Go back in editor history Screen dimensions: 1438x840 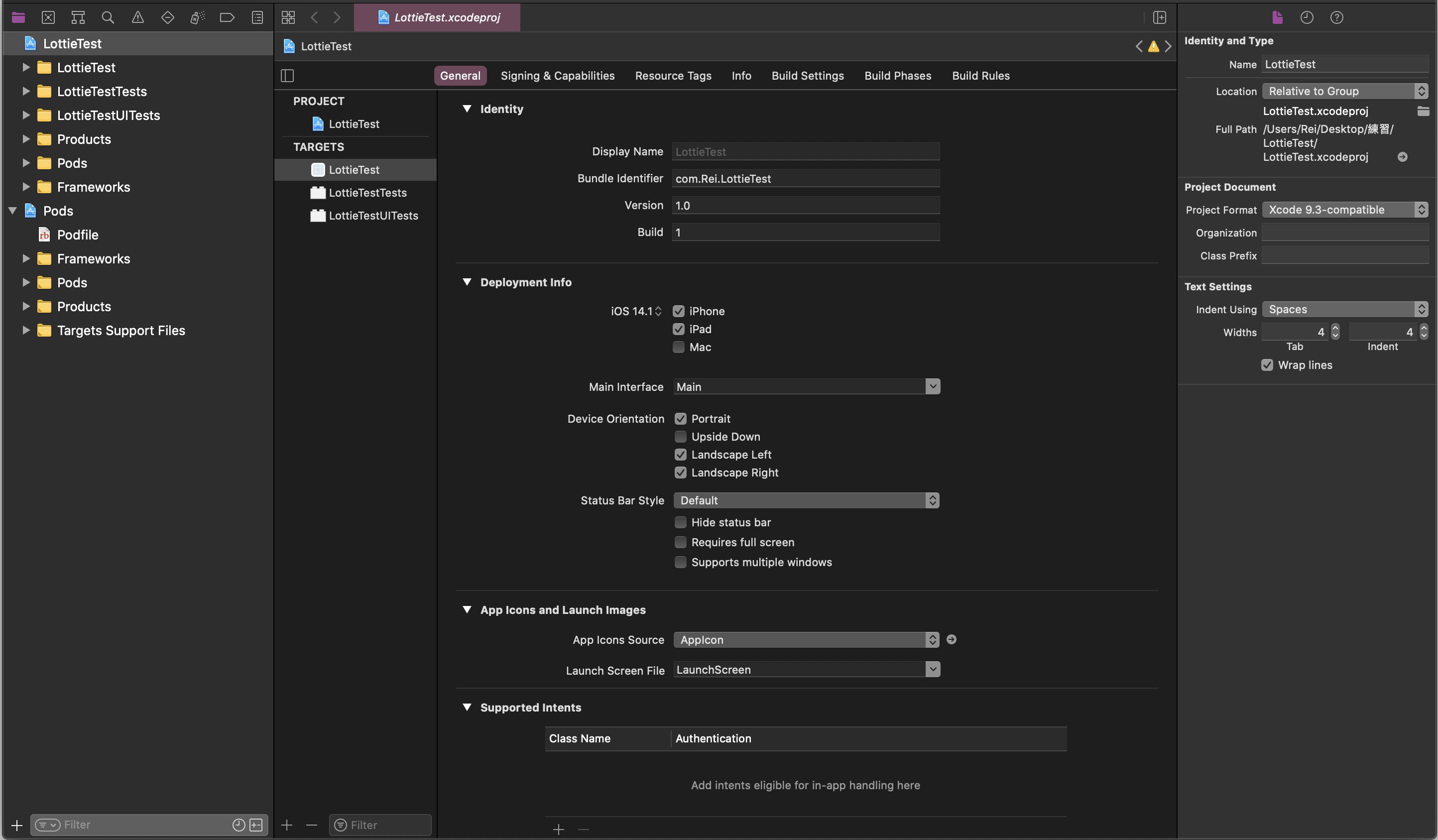pyautogui.click(x=314, y=18)
